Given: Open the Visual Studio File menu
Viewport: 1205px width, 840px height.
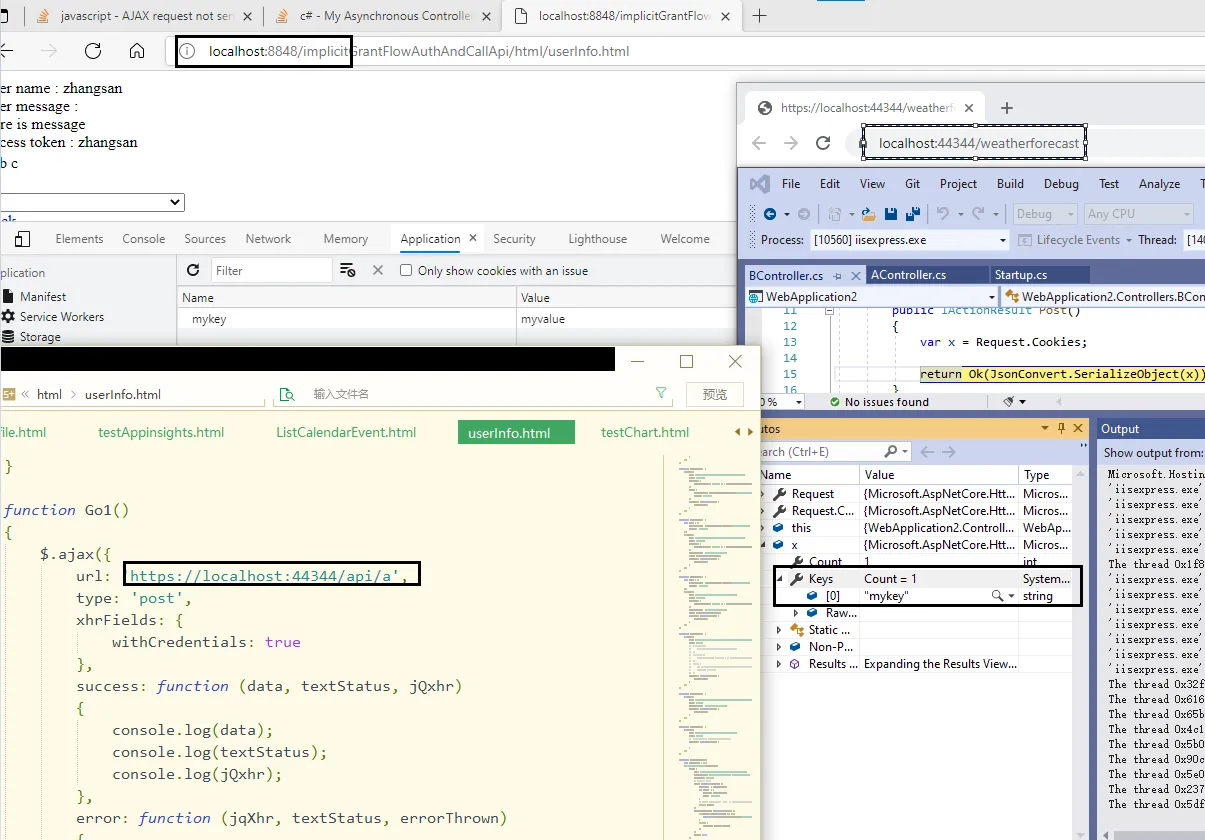Looking at the screenshot, I should click(x=791, y=184).
